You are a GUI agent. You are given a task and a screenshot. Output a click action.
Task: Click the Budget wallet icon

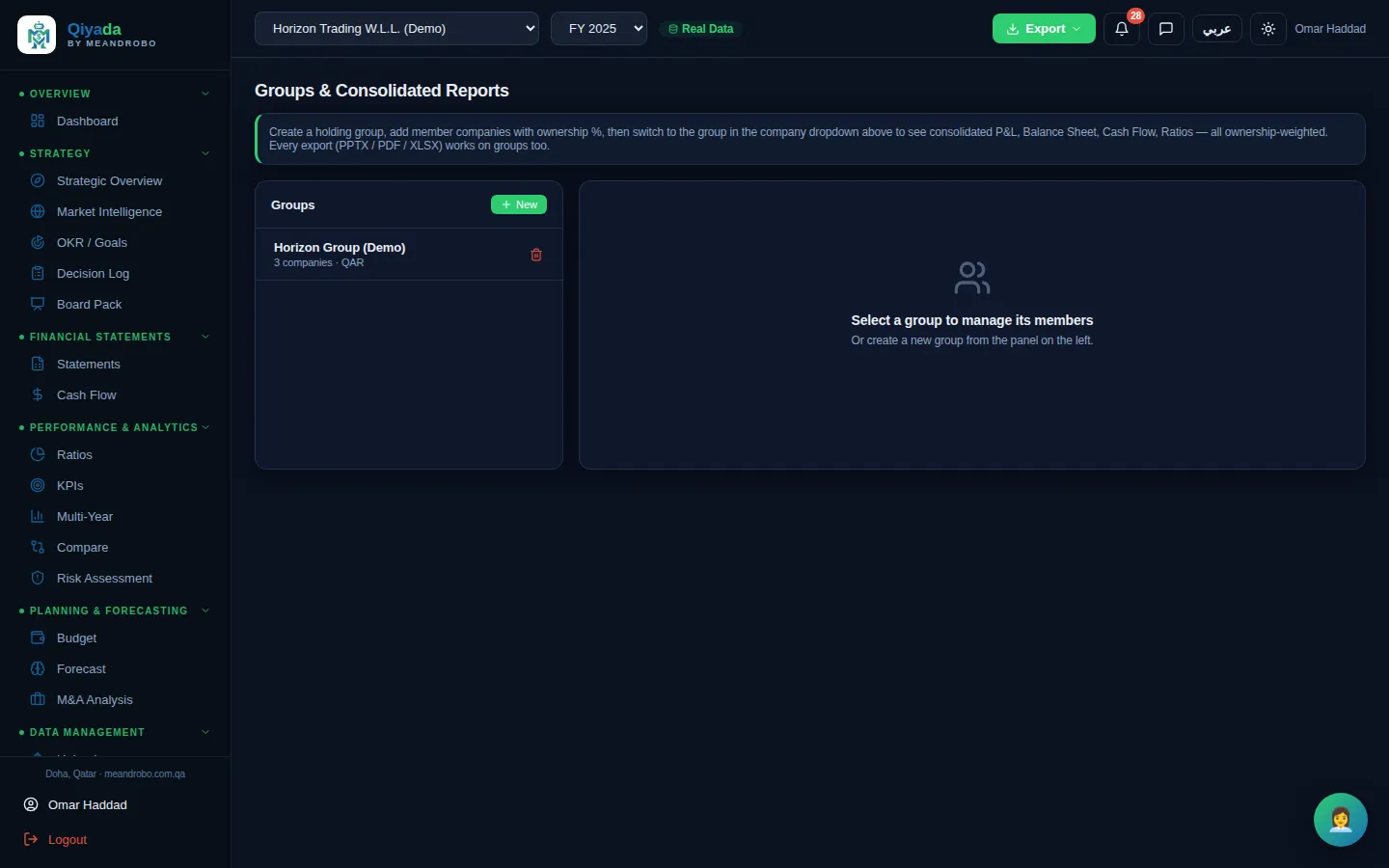pyautogui.click(x=38, y=638)
